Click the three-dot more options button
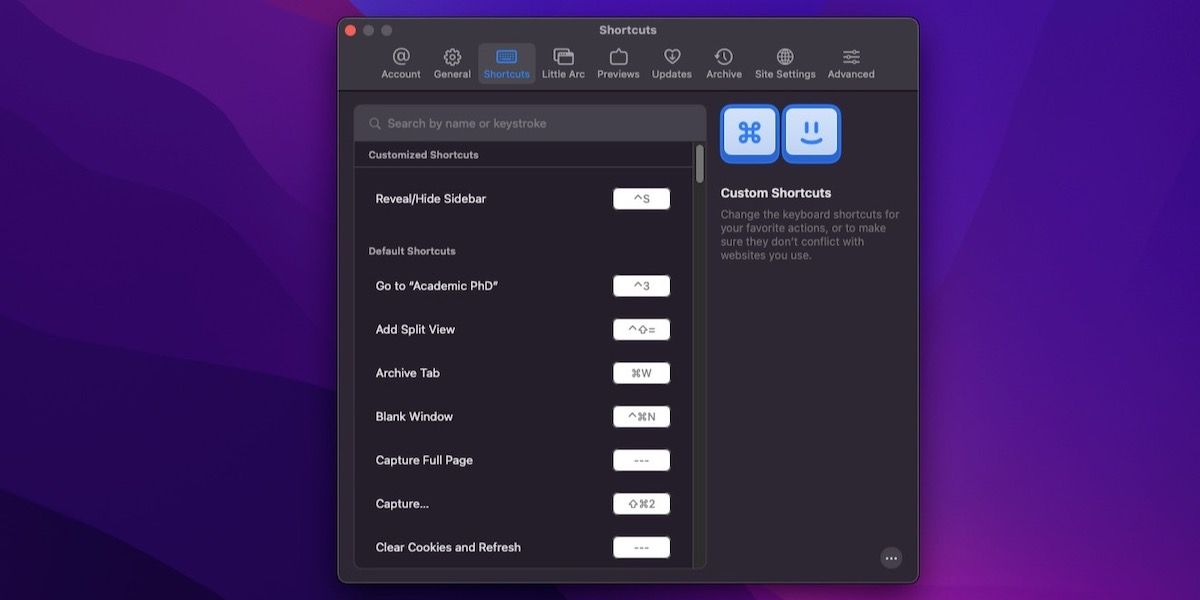The width and height of the screenshot is (1200, 600). (891, 558)
